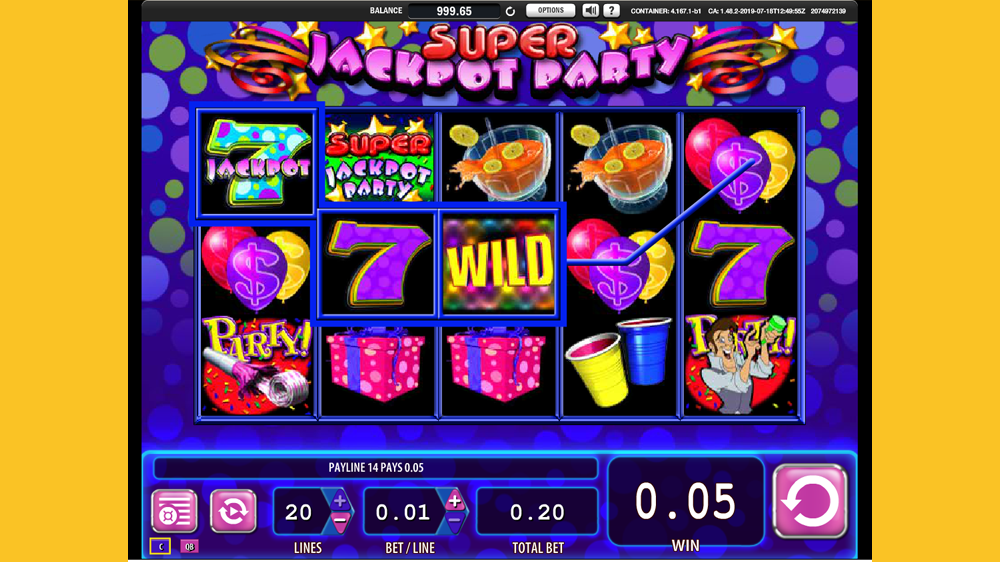Start autoplay with the pink circular-arrows button
The width and height of the screenshot is (1000, 562).
coord(233,510)
